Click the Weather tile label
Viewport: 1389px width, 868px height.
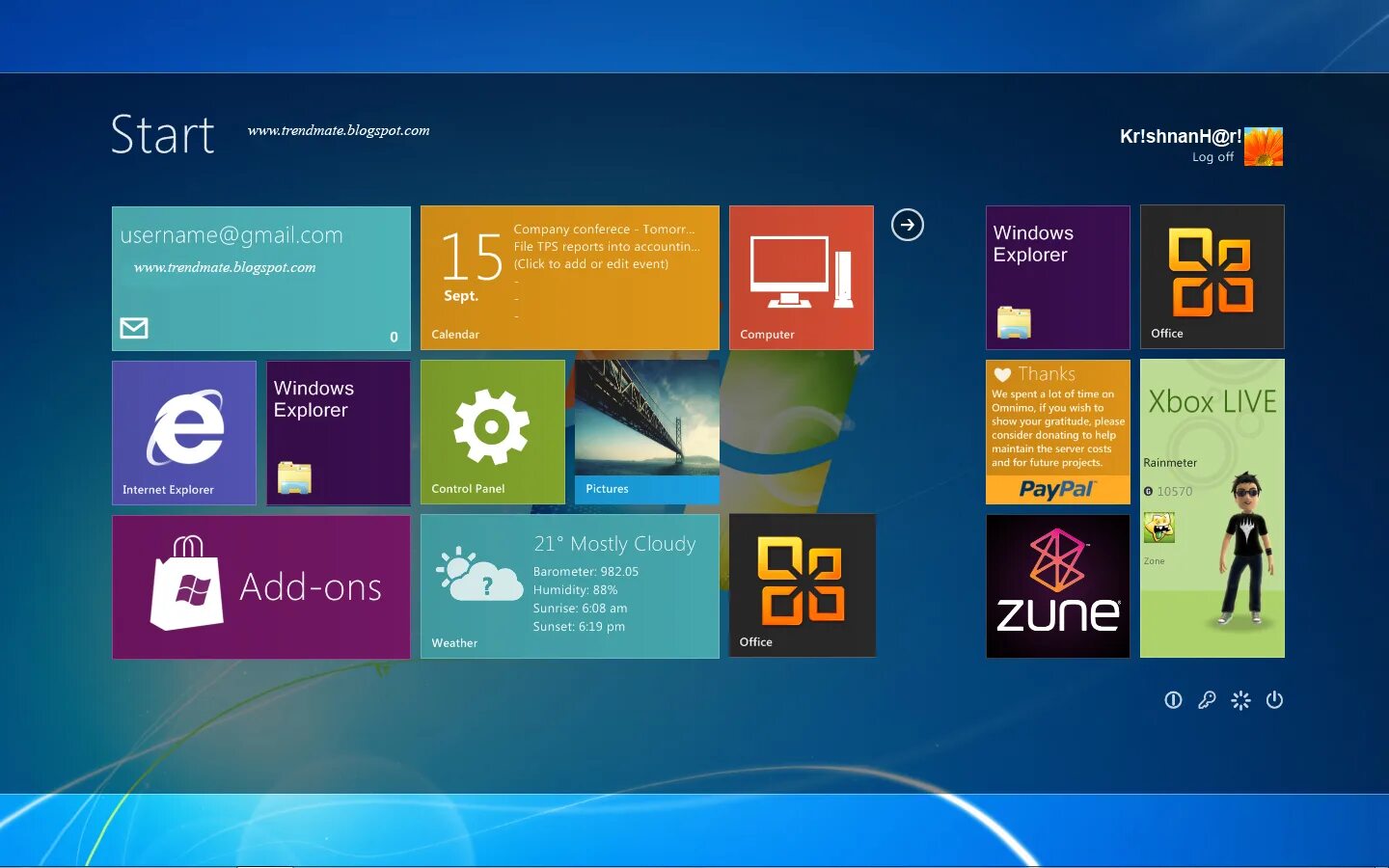click(454, 643)
